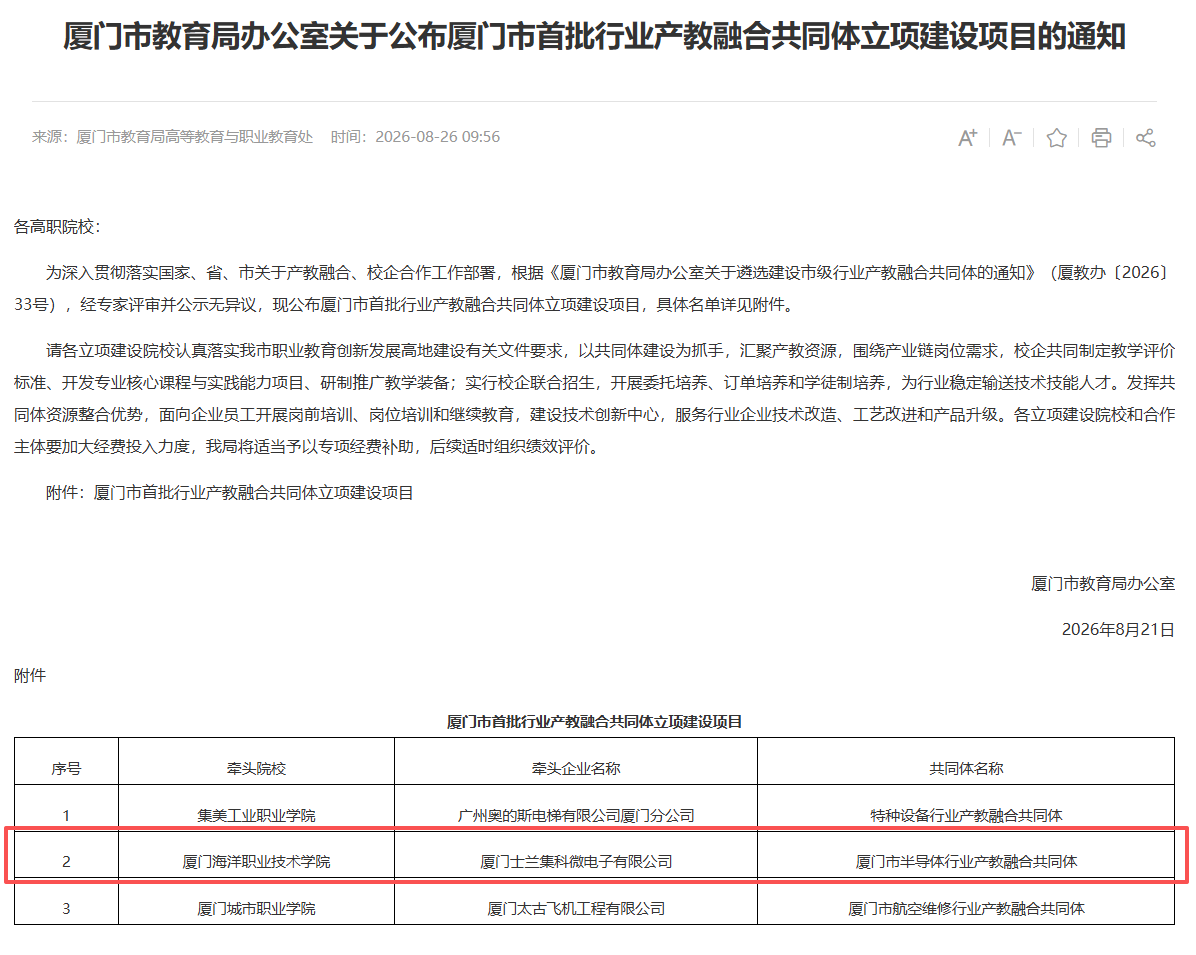Image resolution: width=1196 pixels, height=955 pixels.
Task: Click 厦门太古飞机工程有限公司 cell
Action: pos(576,909)
